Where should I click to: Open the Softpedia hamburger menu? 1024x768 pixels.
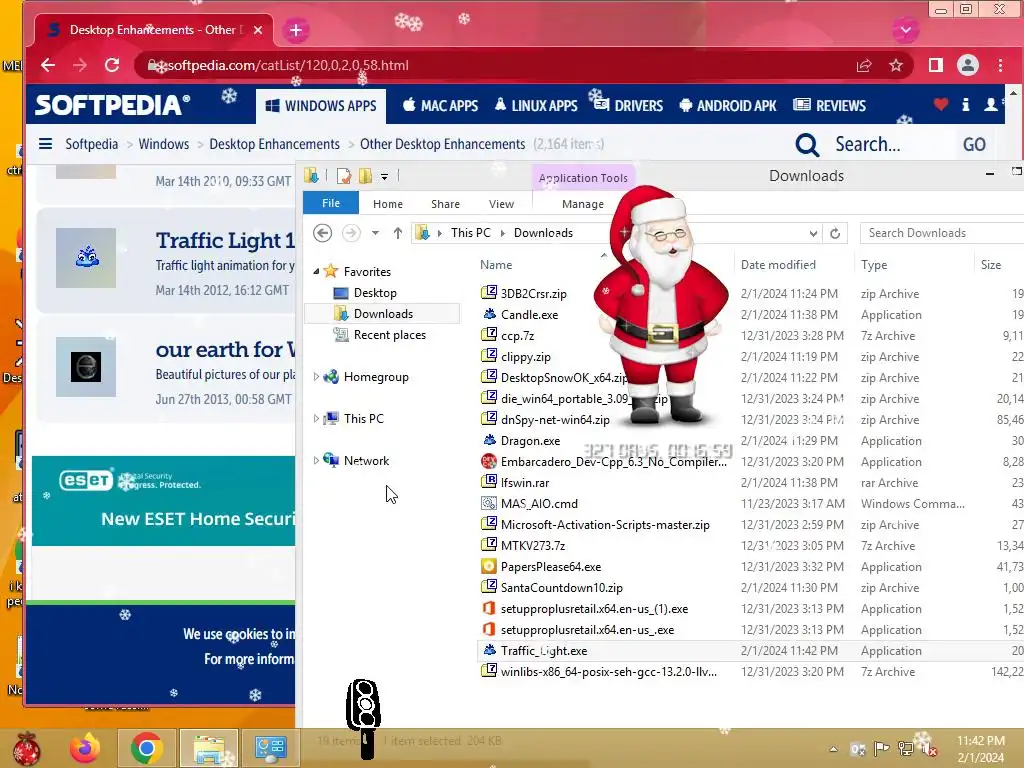coord(45,144)
